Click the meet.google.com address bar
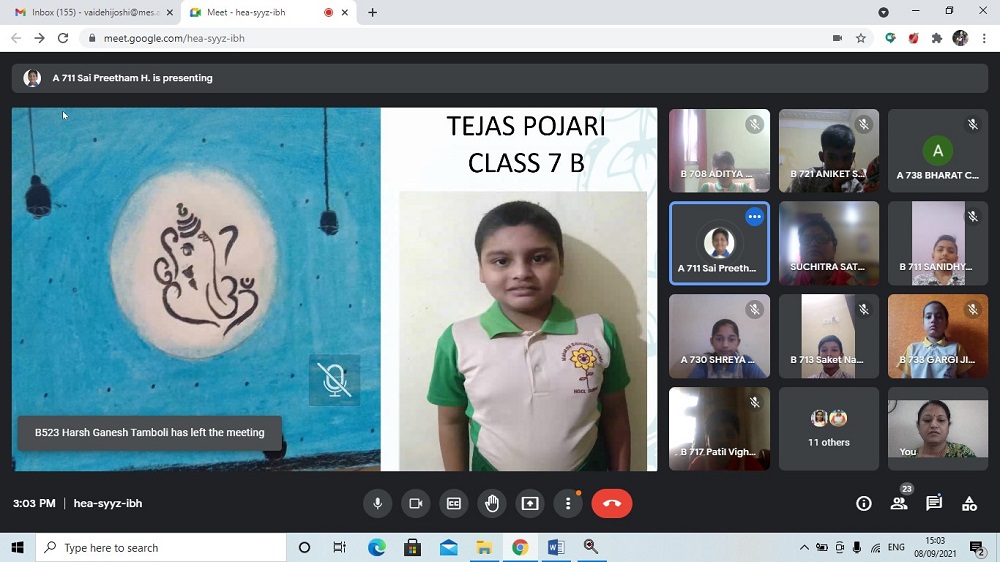The height and width of the screenshot is (562, 1000). pyautogui.click(x=400, y=38)
